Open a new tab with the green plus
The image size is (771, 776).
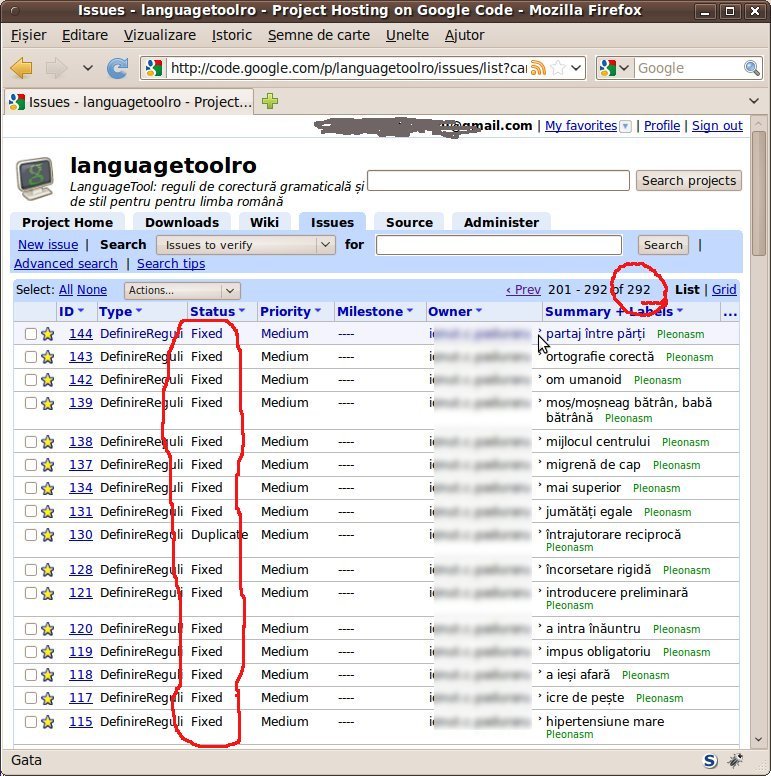270,101
